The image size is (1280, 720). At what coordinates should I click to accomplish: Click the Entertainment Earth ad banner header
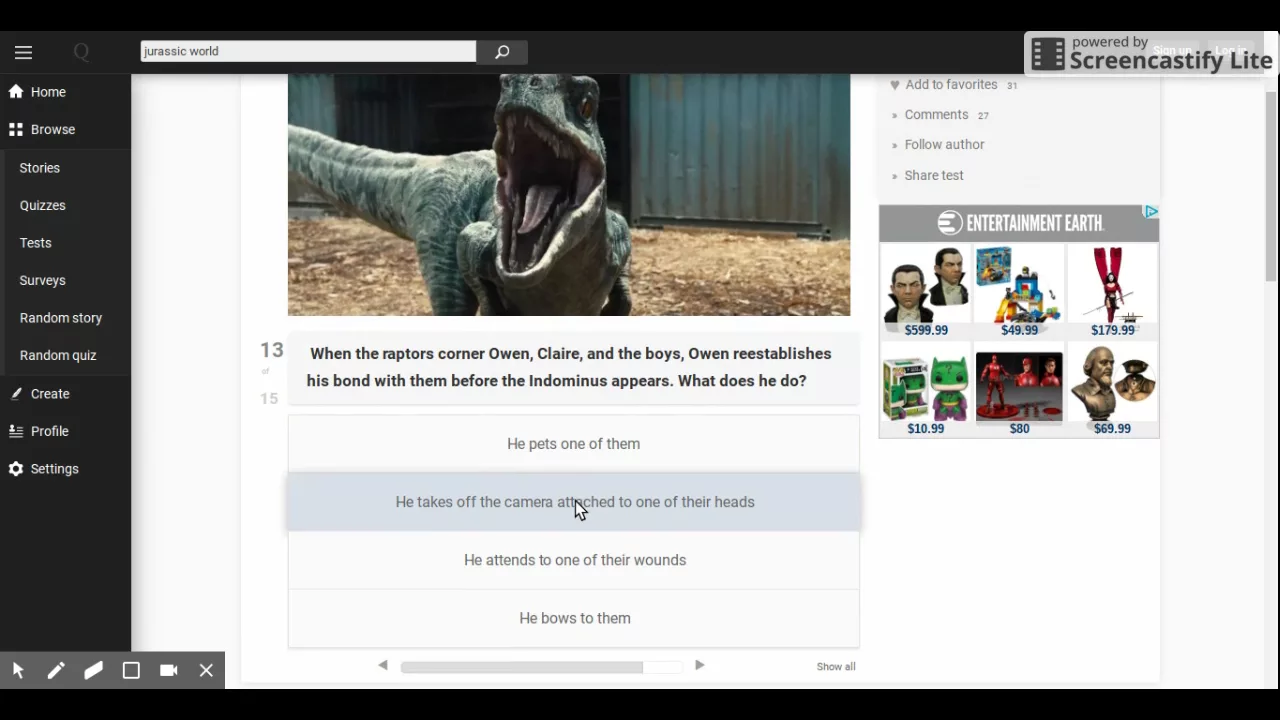point(1019,223)
